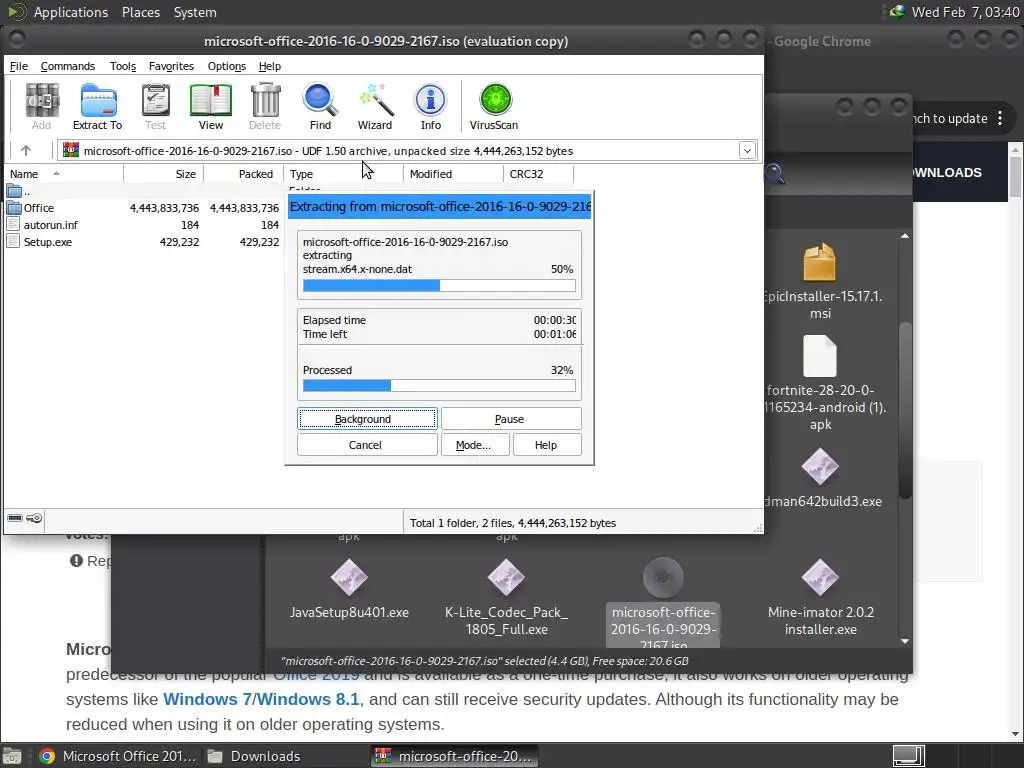Open the Applications menu in top panel
The height and width of the screenshot is (768, 1024).
tap(71, 12)
